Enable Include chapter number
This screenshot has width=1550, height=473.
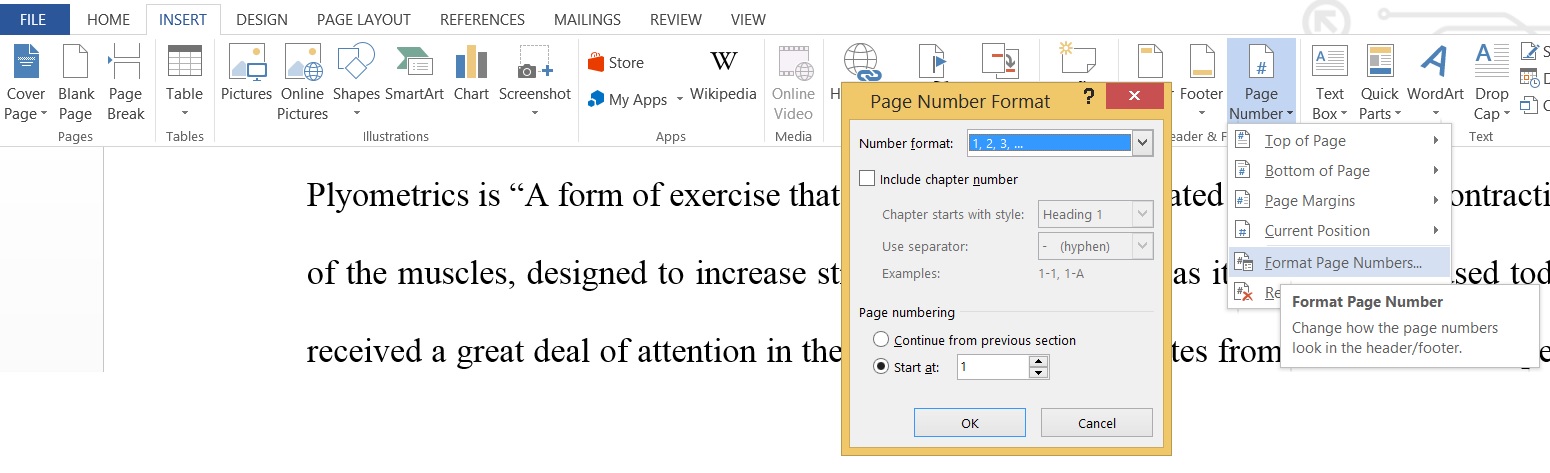click(867, 179)
